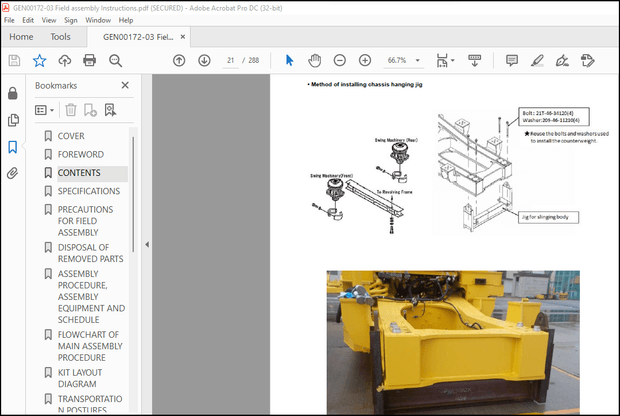Add a new bookmark

pos(90,110)
